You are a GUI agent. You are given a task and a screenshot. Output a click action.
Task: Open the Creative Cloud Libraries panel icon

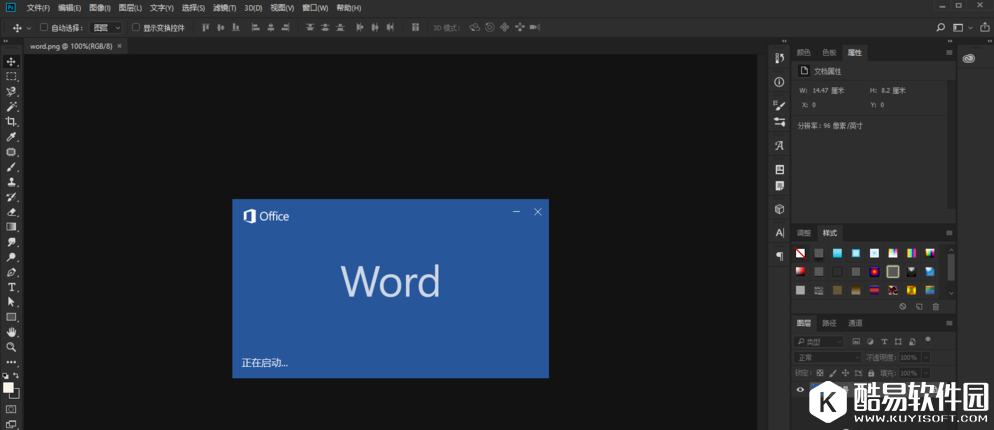point(968,58)
